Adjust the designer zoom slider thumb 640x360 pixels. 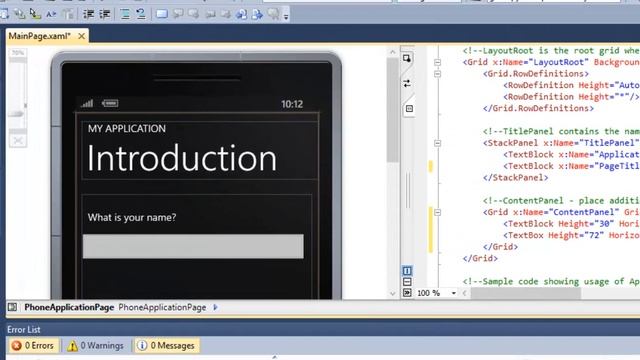point(17,113)
